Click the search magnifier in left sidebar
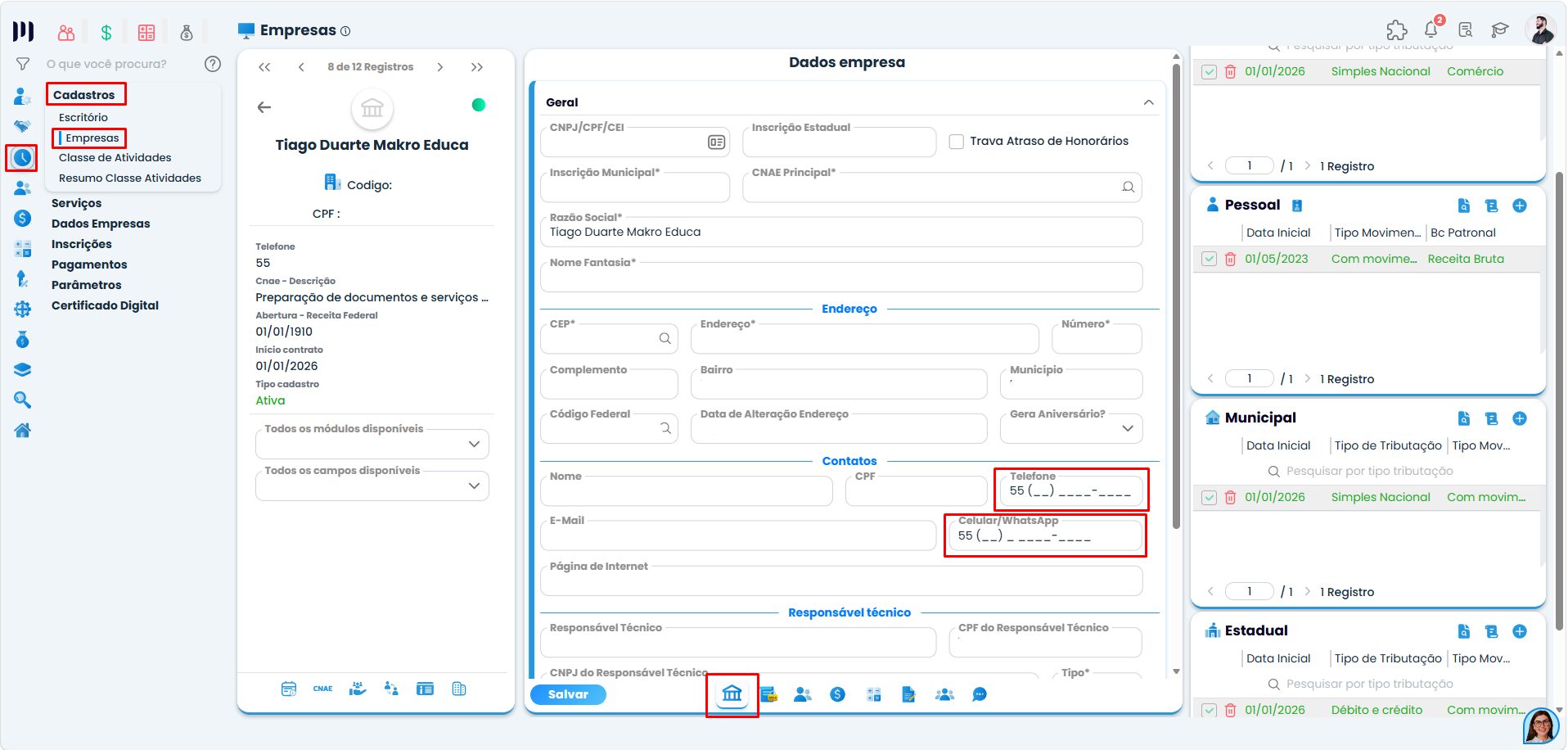This screenshot has height=750, width=1568. click(22, 400)
